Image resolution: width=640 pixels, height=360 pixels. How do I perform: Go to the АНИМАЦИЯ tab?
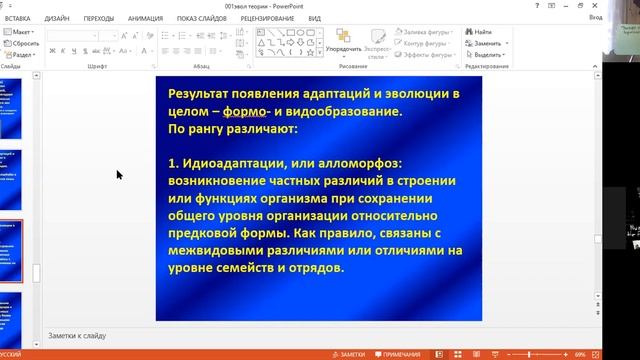145,19
